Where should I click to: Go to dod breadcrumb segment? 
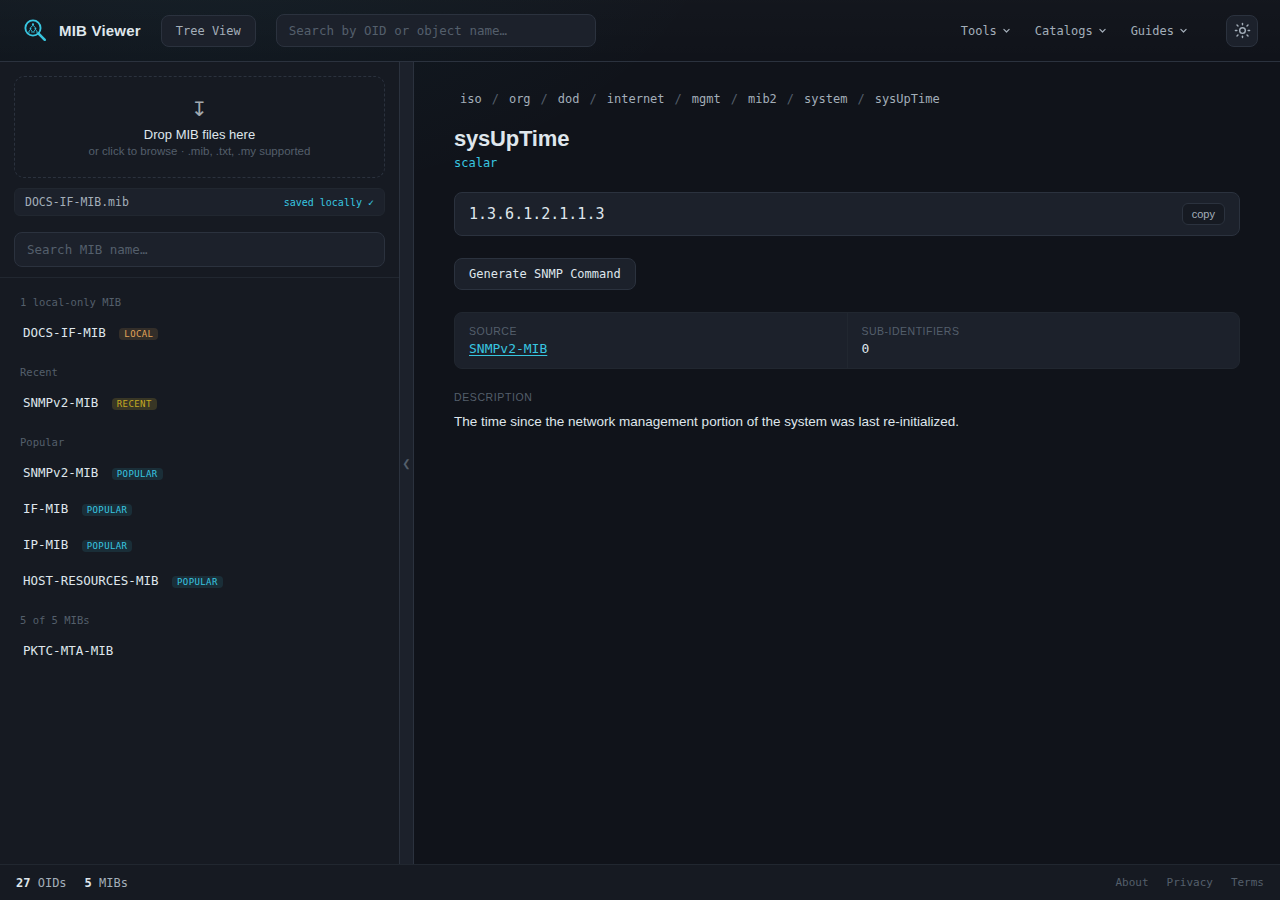point(568,99)
